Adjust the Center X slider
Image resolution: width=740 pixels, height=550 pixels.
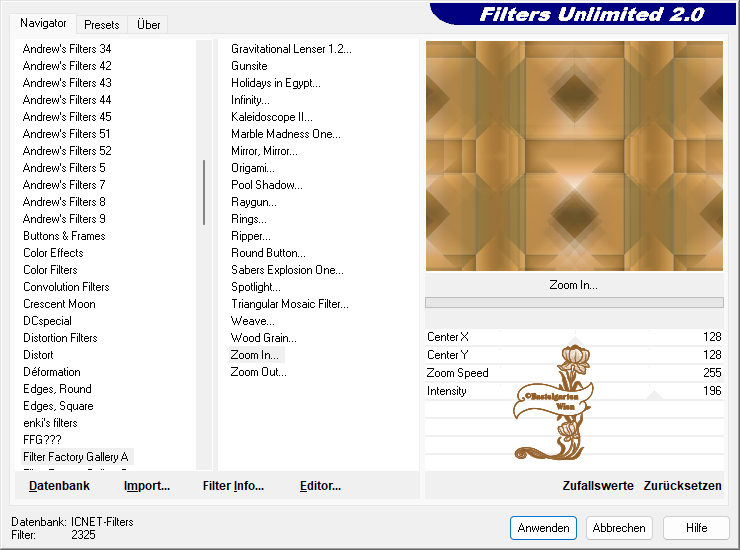click(574, 337)
